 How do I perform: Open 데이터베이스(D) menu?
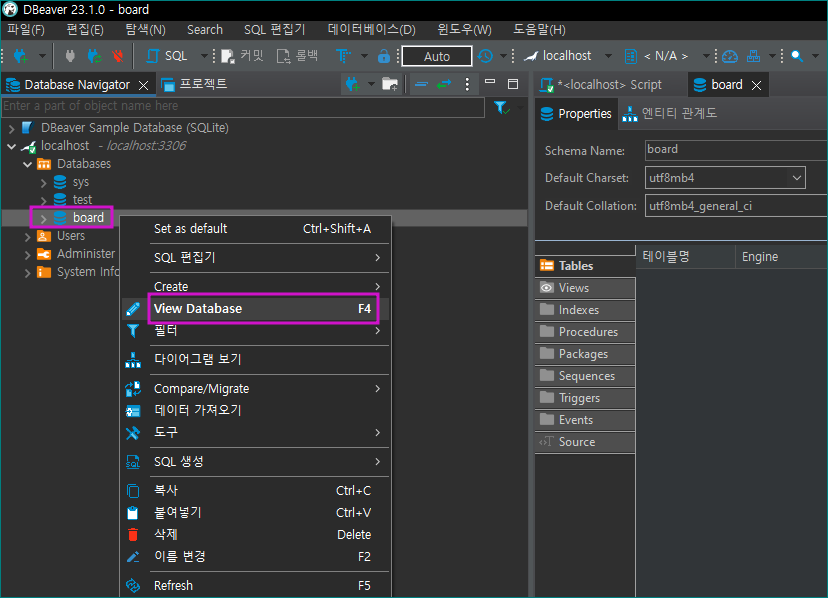pyautogui.click(x=372, y=30)
